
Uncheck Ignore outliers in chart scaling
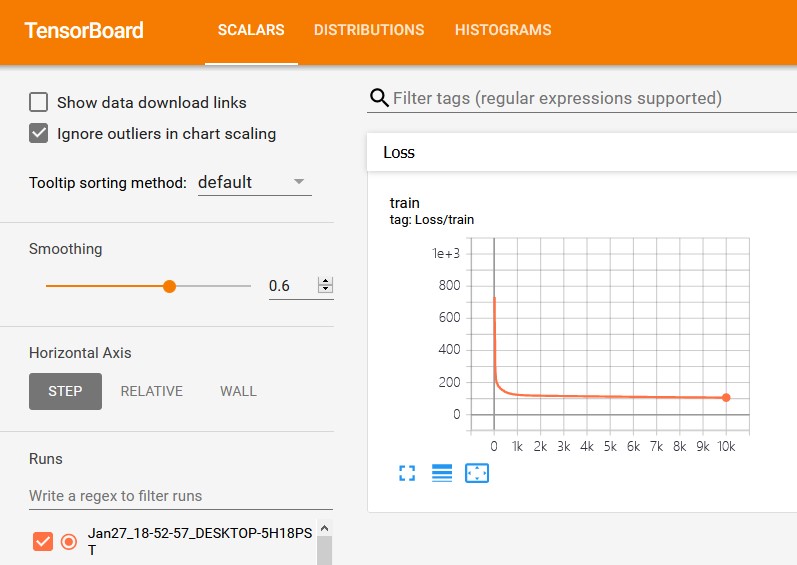pos(39,133)
